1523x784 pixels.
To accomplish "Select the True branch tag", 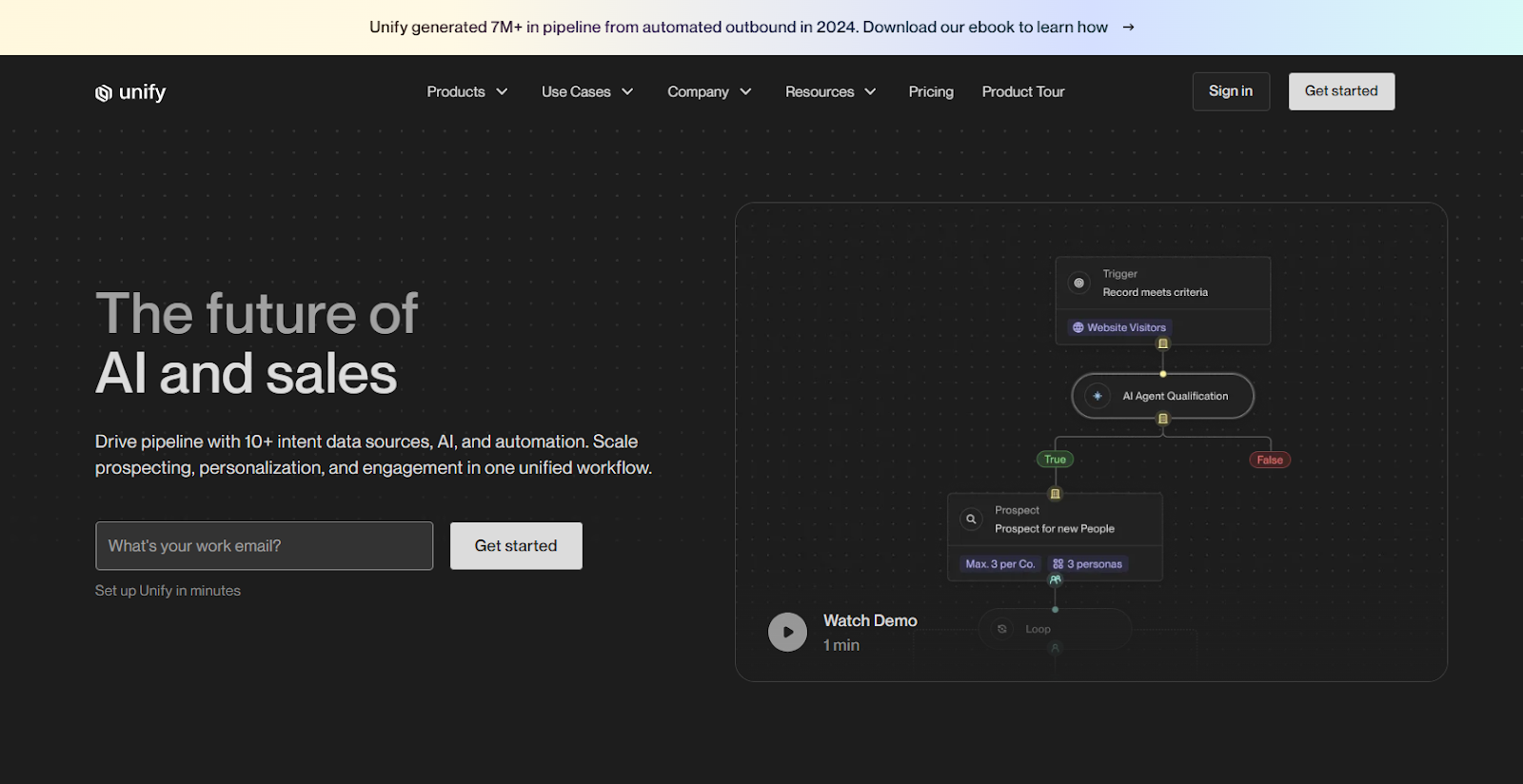I will [1055, 460].
